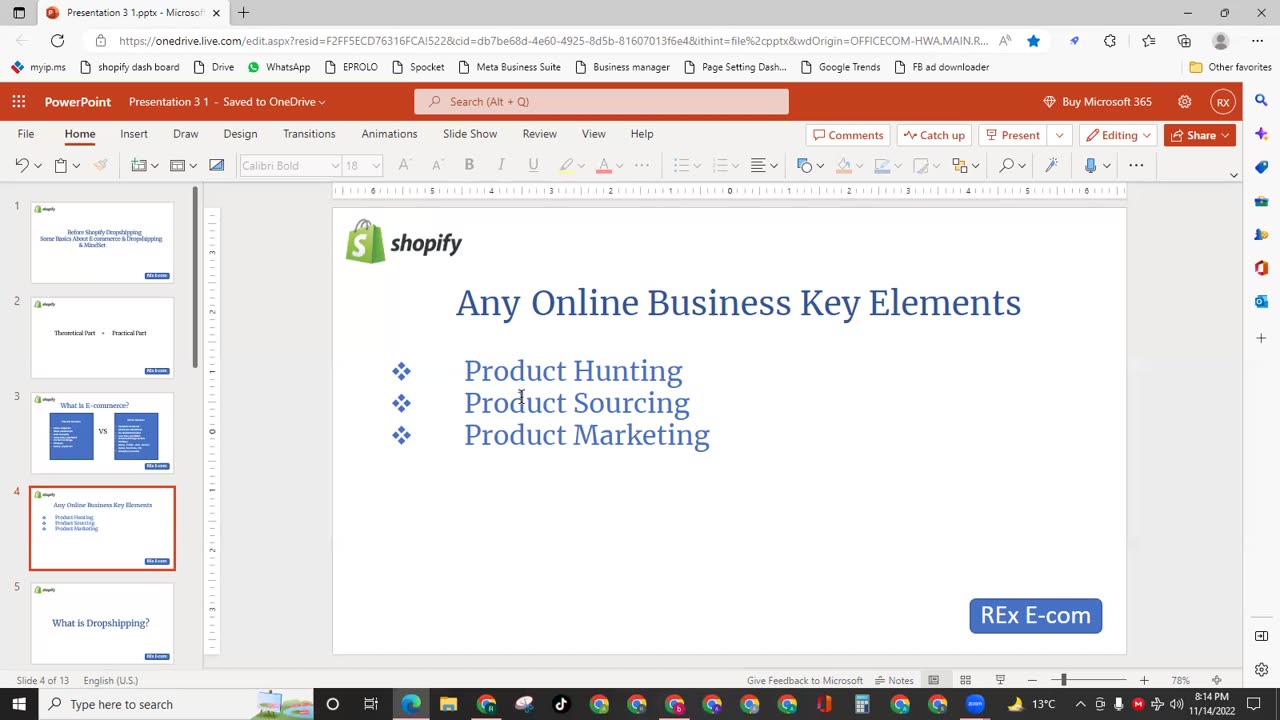Open more font options ellipsis
The width and height of the screenshot is (1280, 720).
pos(642,165)
